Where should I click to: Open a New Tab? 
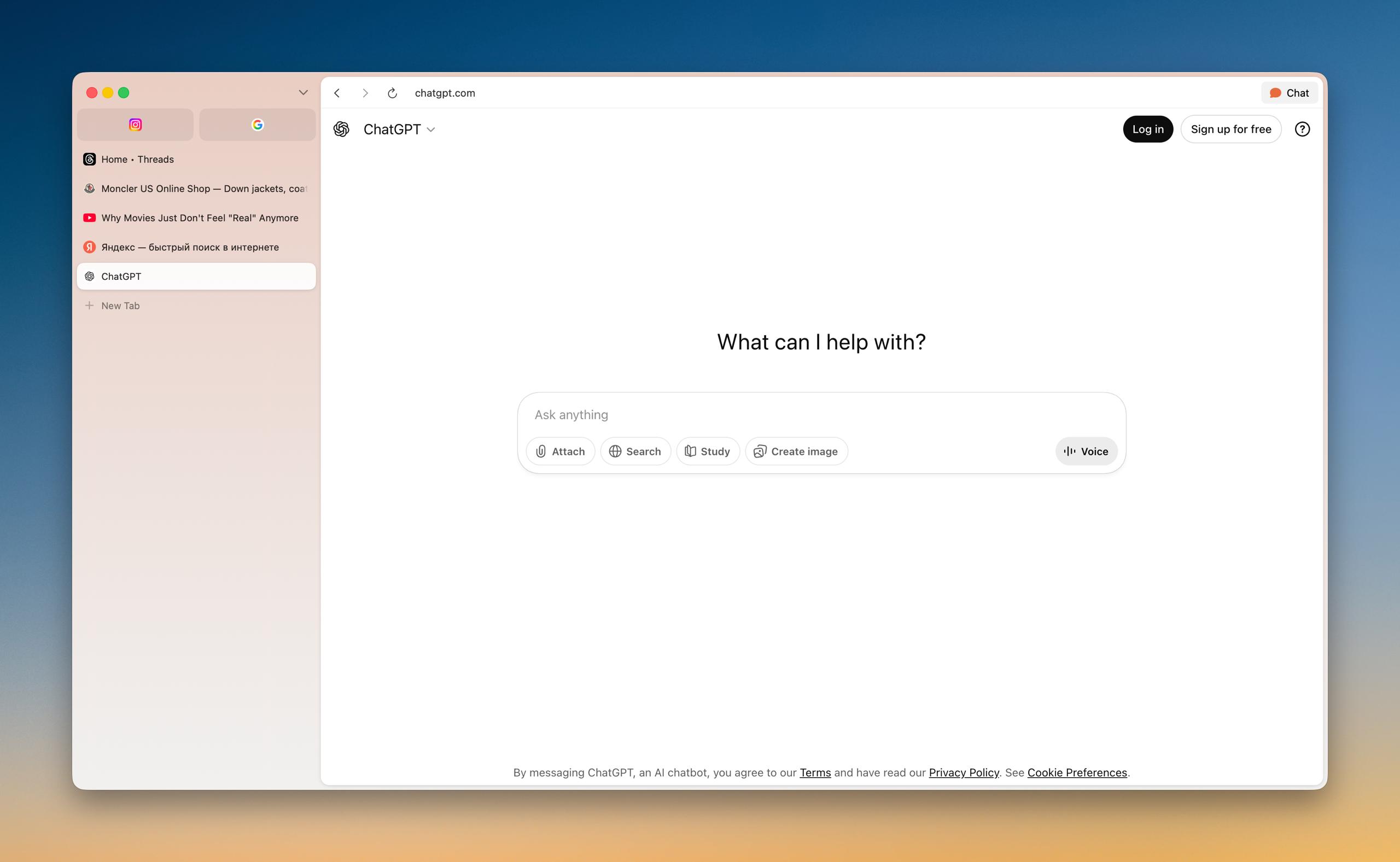coord(196,306)
